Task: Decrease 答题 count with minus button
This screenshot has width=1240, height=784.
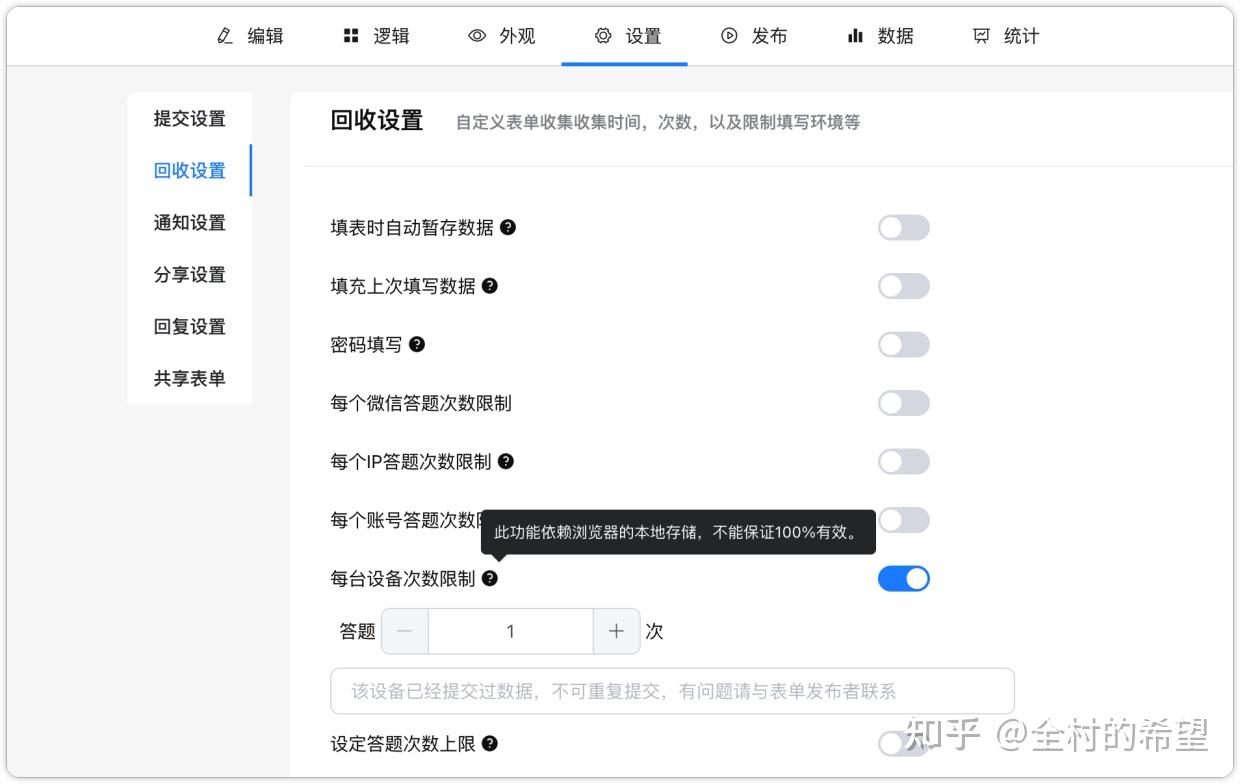Action: click(405, 631)
